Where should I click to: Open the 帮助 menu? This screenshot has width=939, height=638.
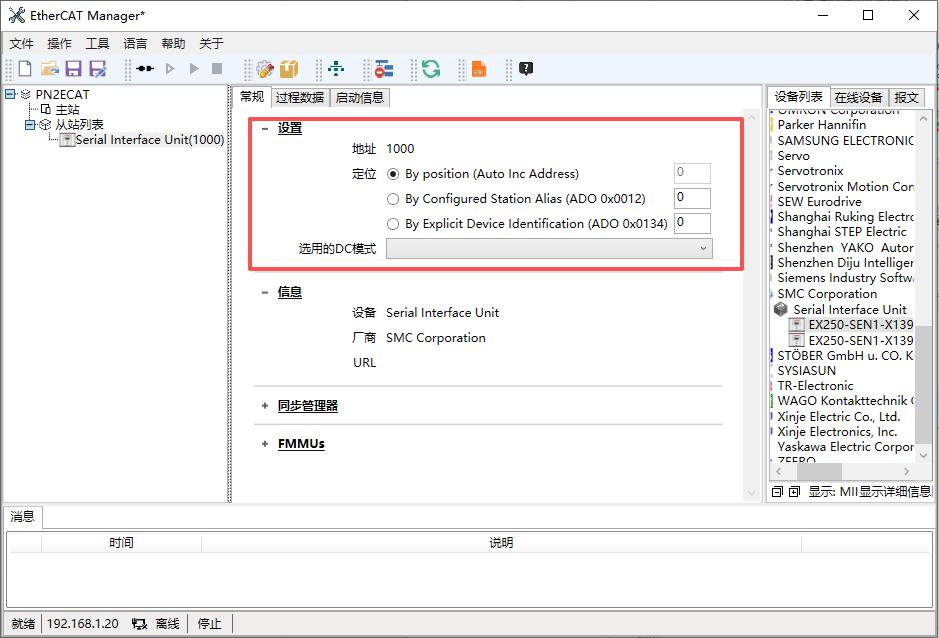[173, 44]
